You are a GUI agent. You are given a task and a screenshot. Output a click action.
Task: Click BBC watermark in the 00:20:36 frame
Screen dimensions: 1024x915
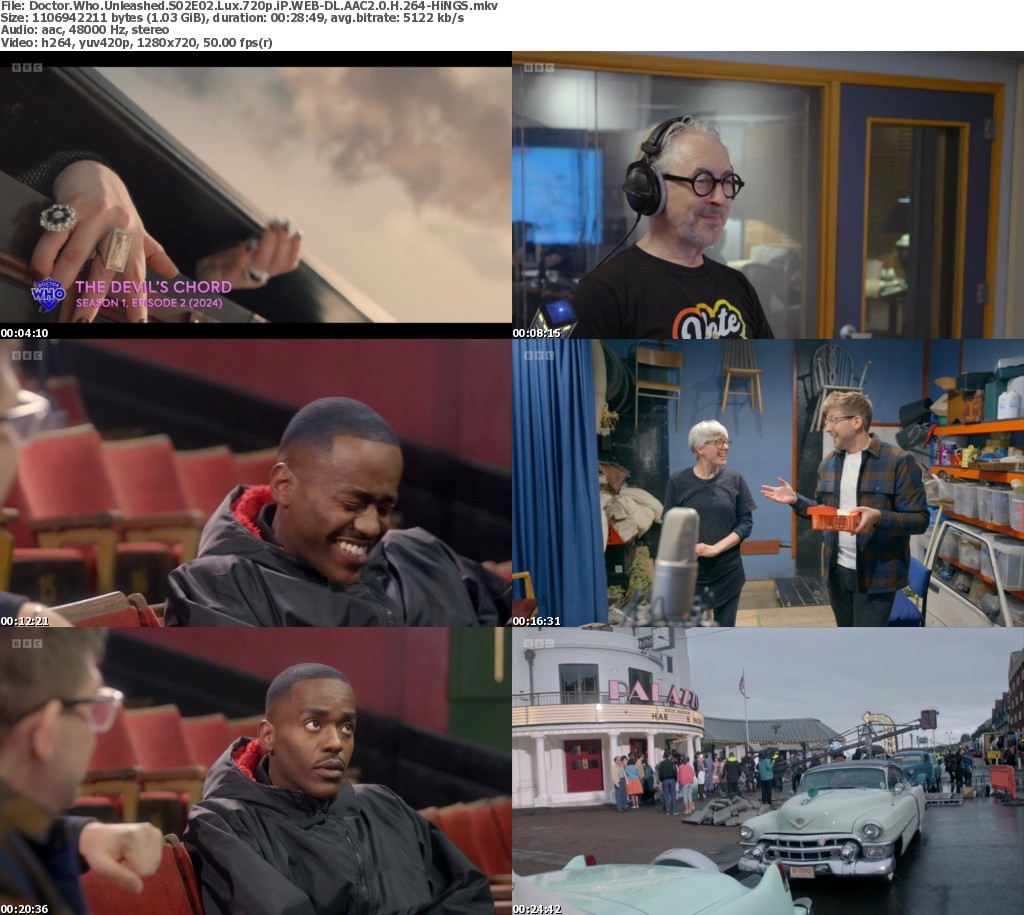[27, 643]
